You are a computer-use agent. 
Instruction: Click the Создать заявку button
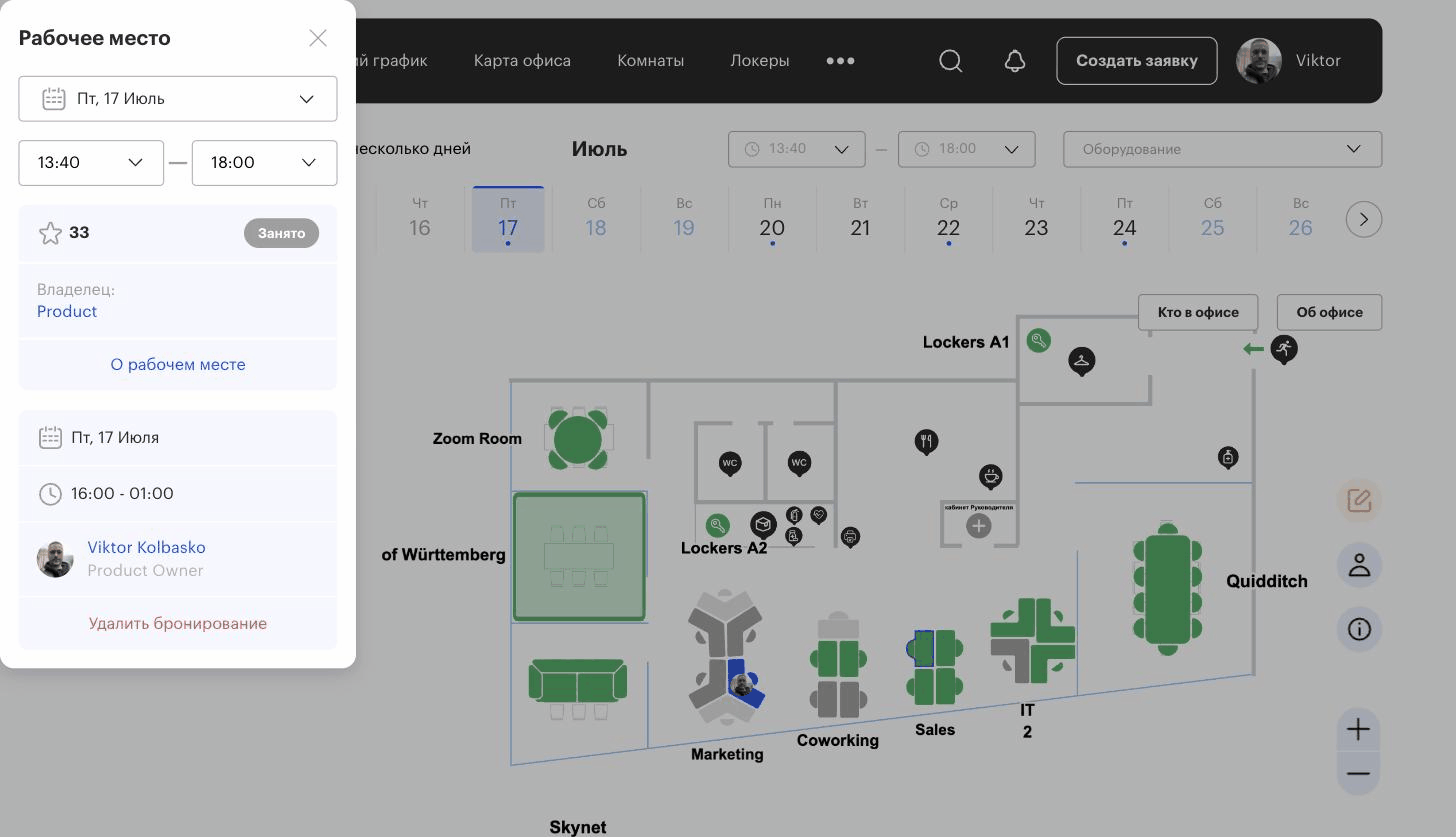1137,61
